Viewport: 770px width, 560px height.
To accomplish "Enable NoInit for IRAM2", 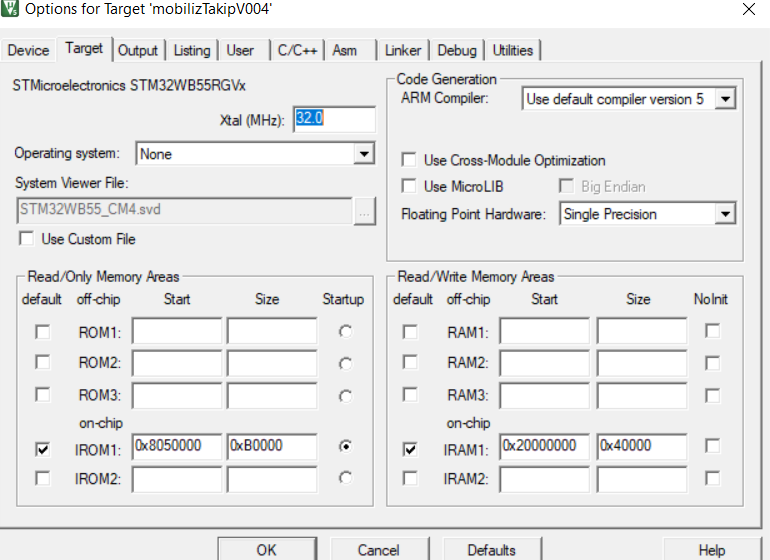I will point(713,478).
